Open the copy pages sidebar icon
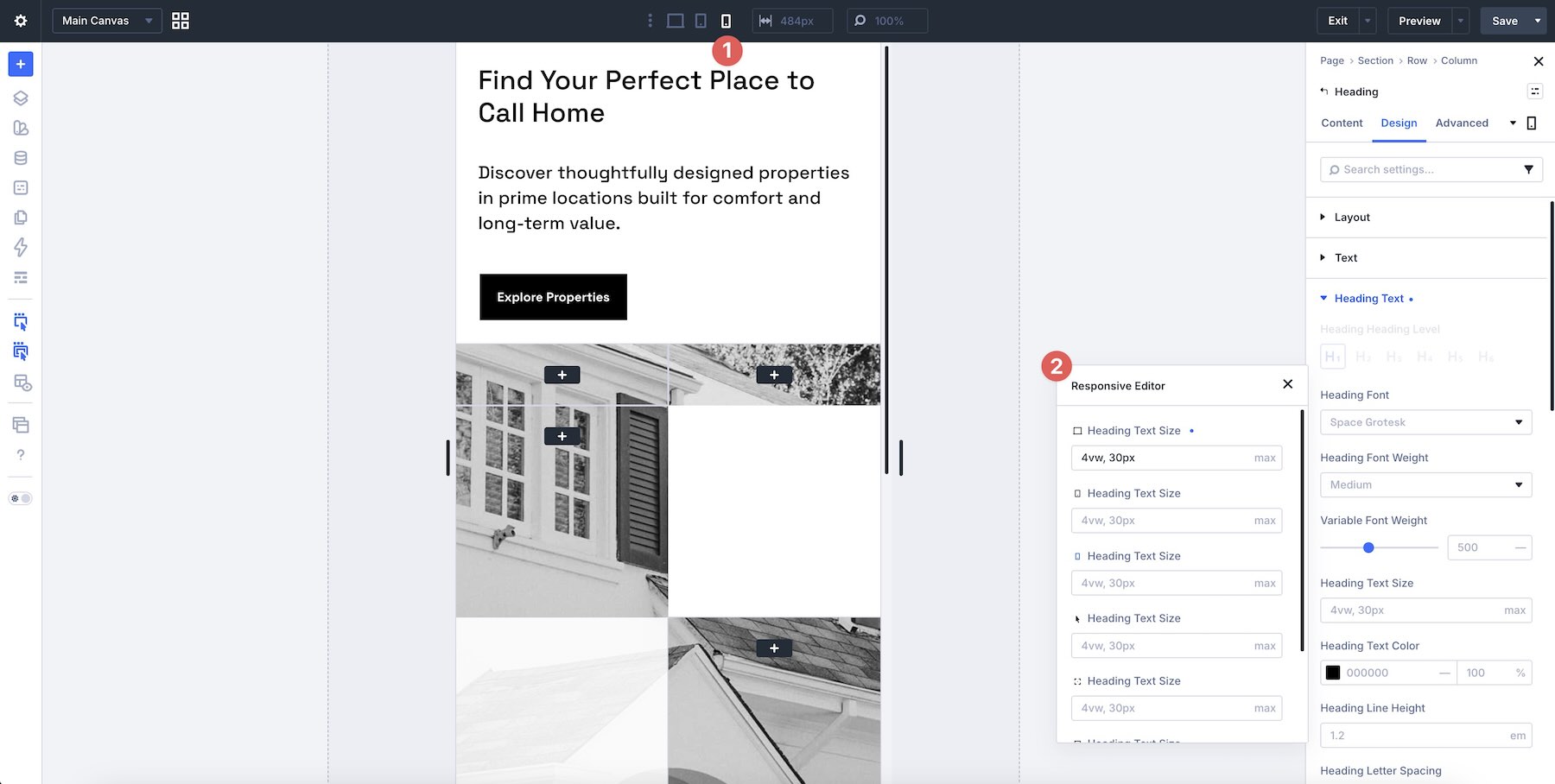 click(x=21, y=218)
